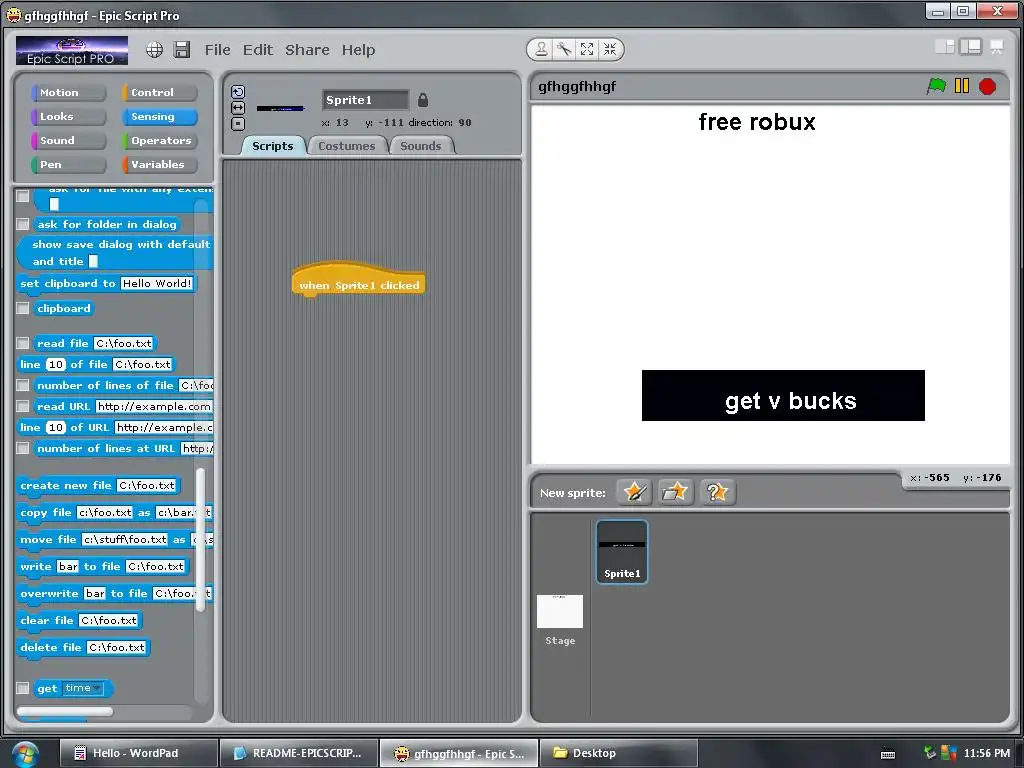The height and width of the screenshot is (768, 1024).
Task: Click 'Hello World!' field in set clipboard
Action: pos(157,283)
